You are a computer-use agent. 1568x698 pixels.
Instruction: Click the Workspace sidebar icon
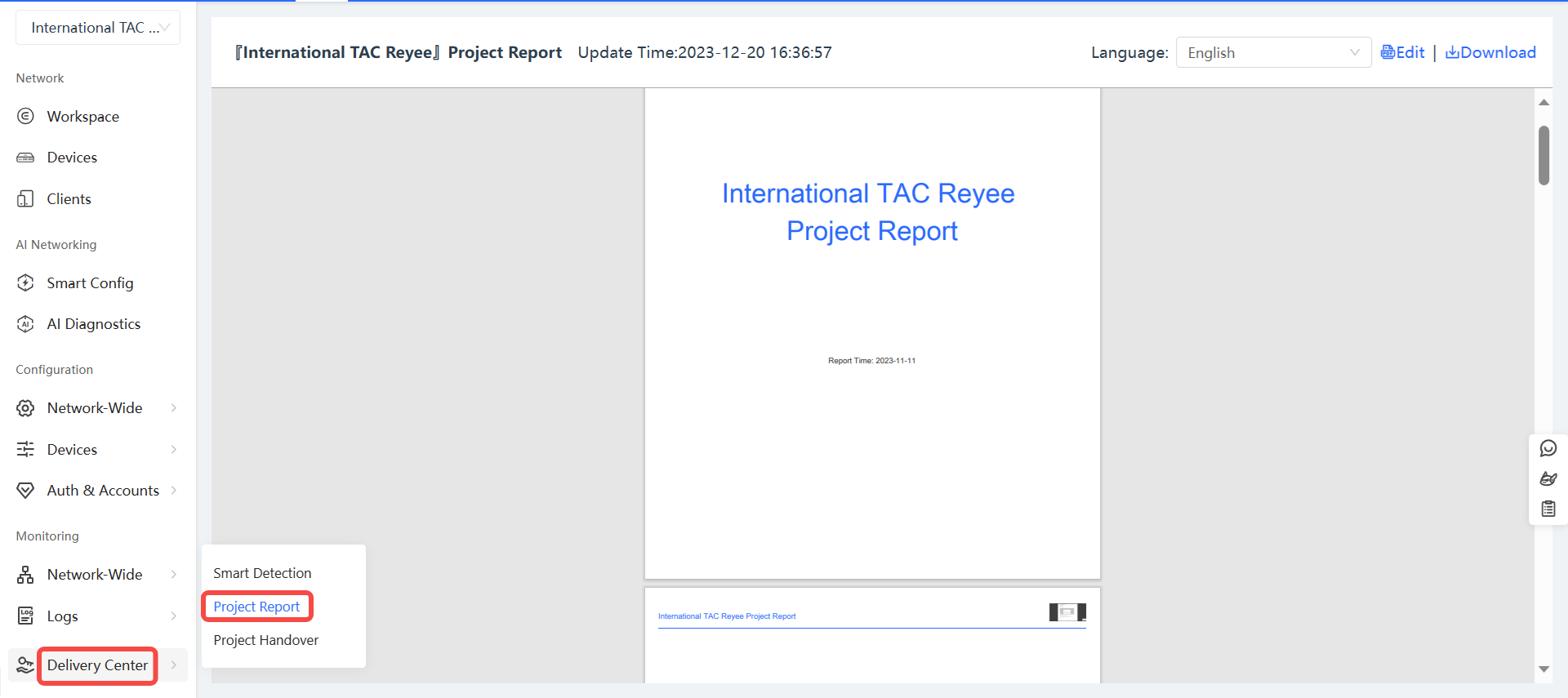point(25,117)
